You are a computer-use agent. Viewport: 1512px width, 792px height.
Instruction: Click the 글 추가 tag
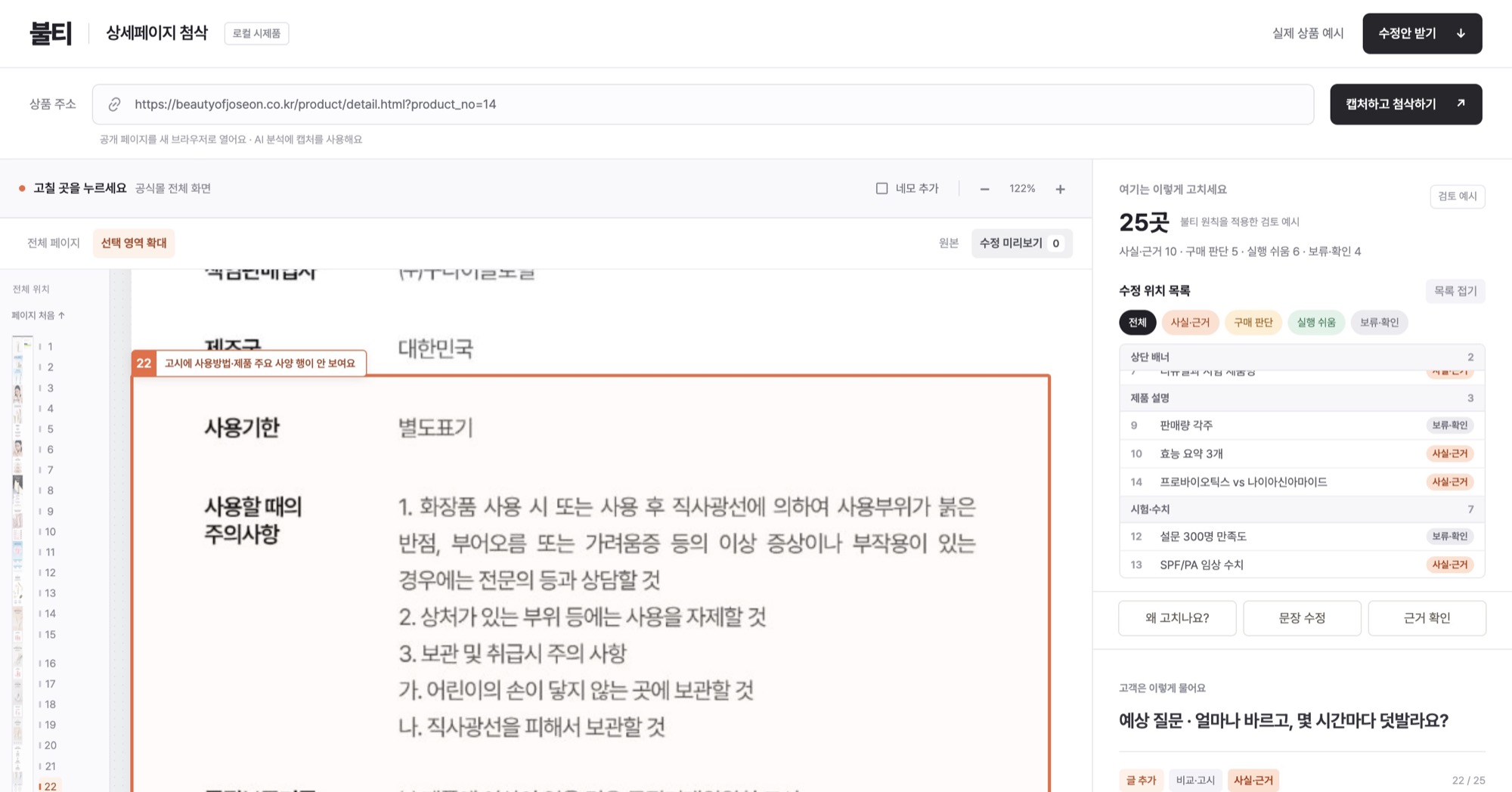tap(1141, 780)
